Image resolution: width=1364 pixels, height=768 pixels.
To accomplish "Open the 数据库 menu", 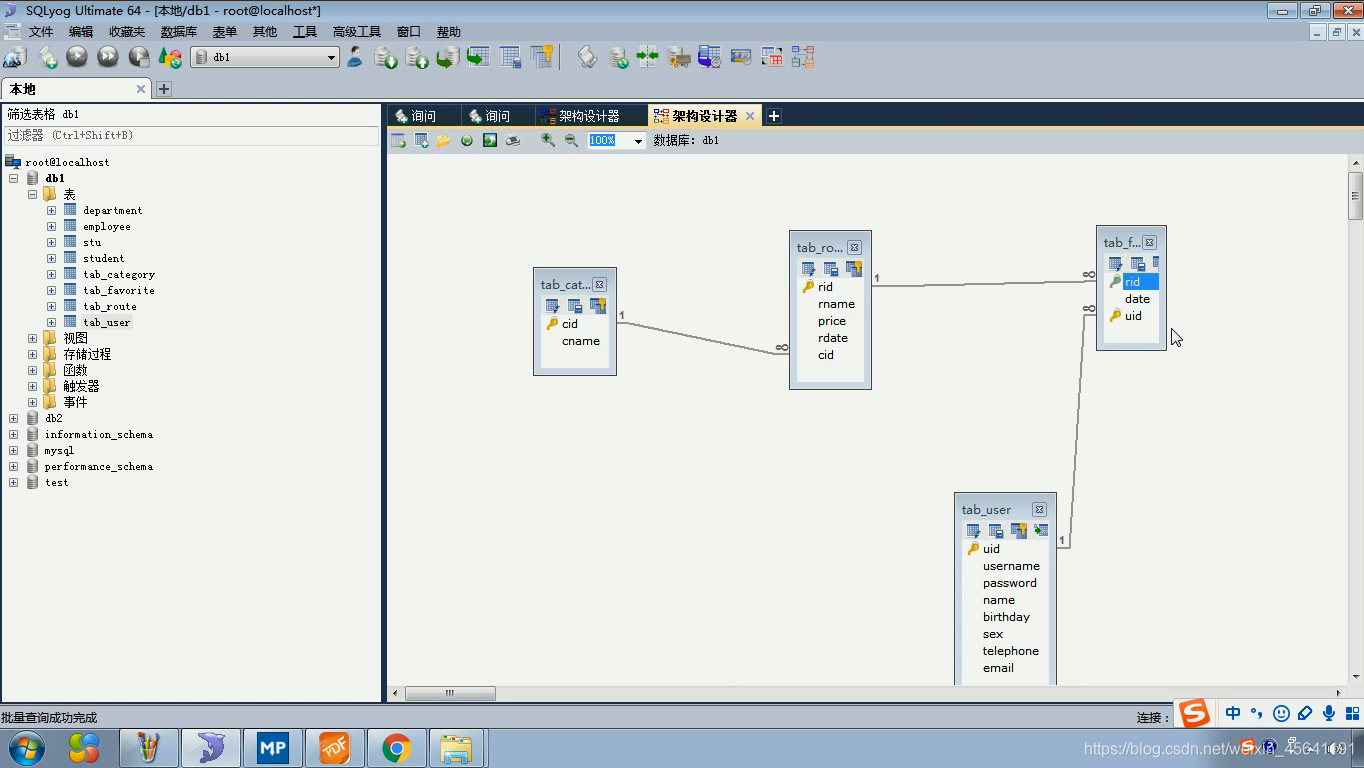I will (179, 32).
